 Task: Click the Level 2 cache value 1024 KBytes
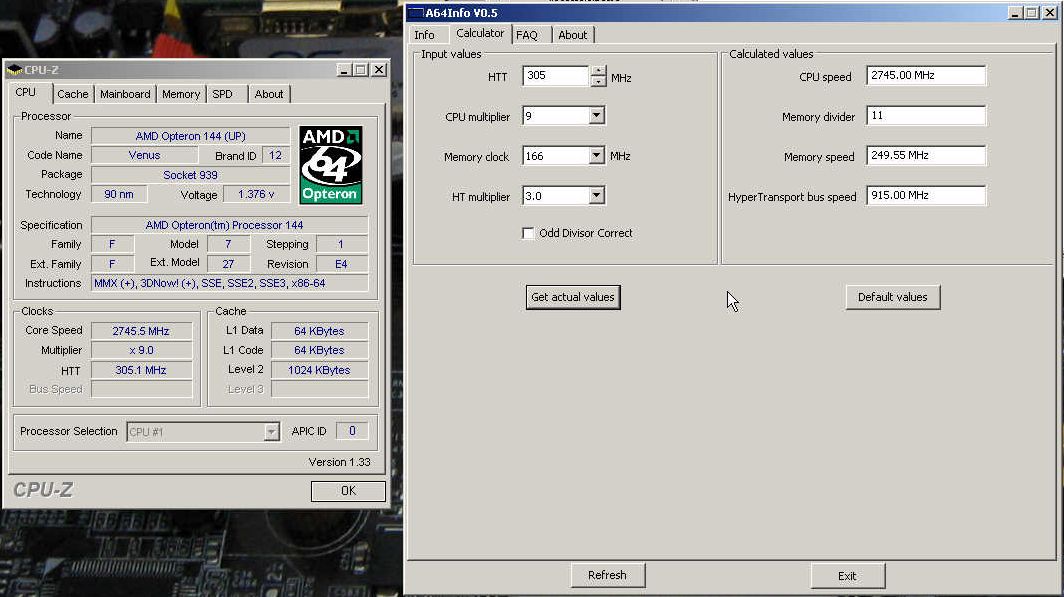[319, 370]
